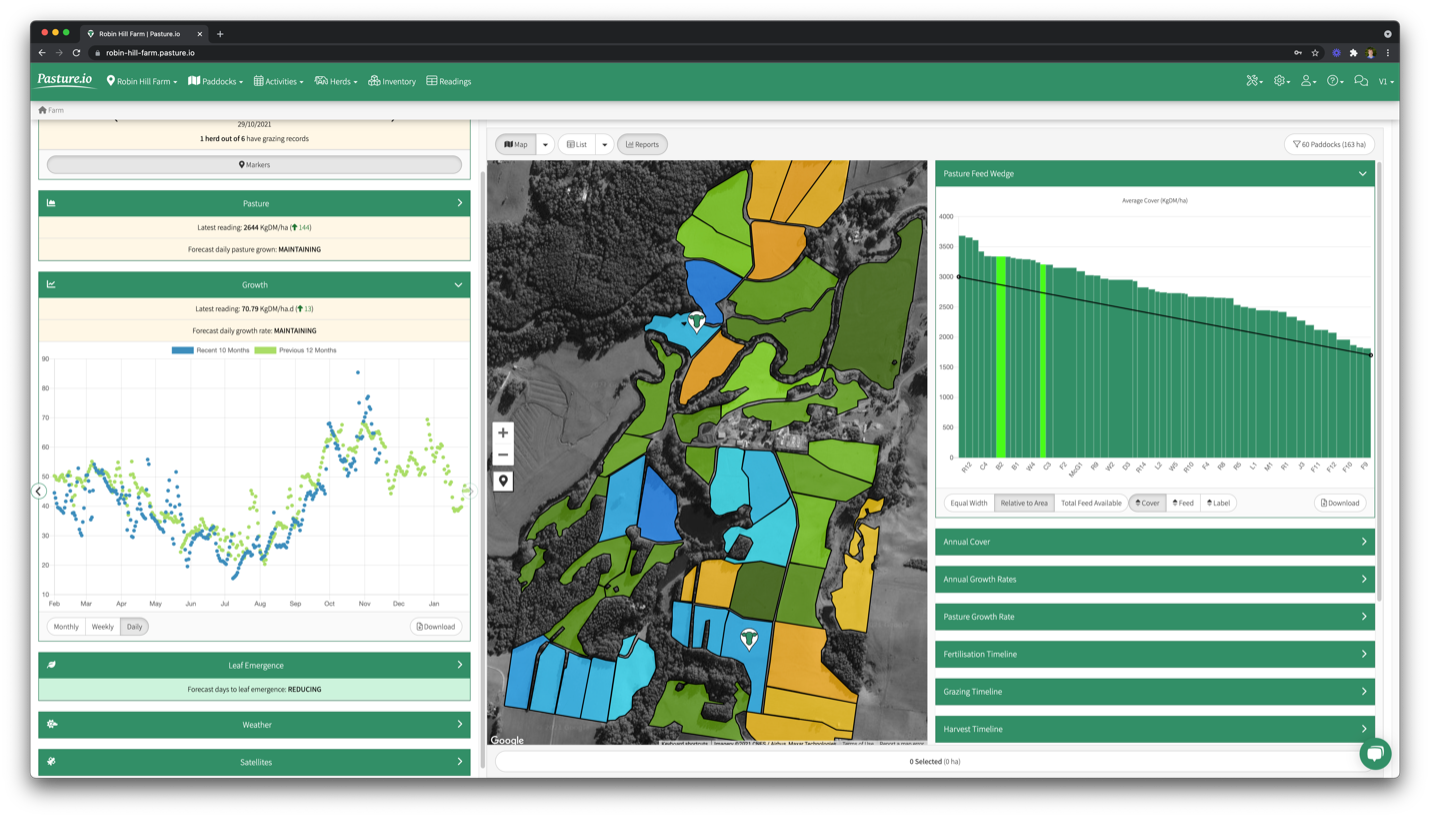Open the Chrome three-dot menu
The width and height of the screenshot is (1430, 821).
pos(1388,52)
